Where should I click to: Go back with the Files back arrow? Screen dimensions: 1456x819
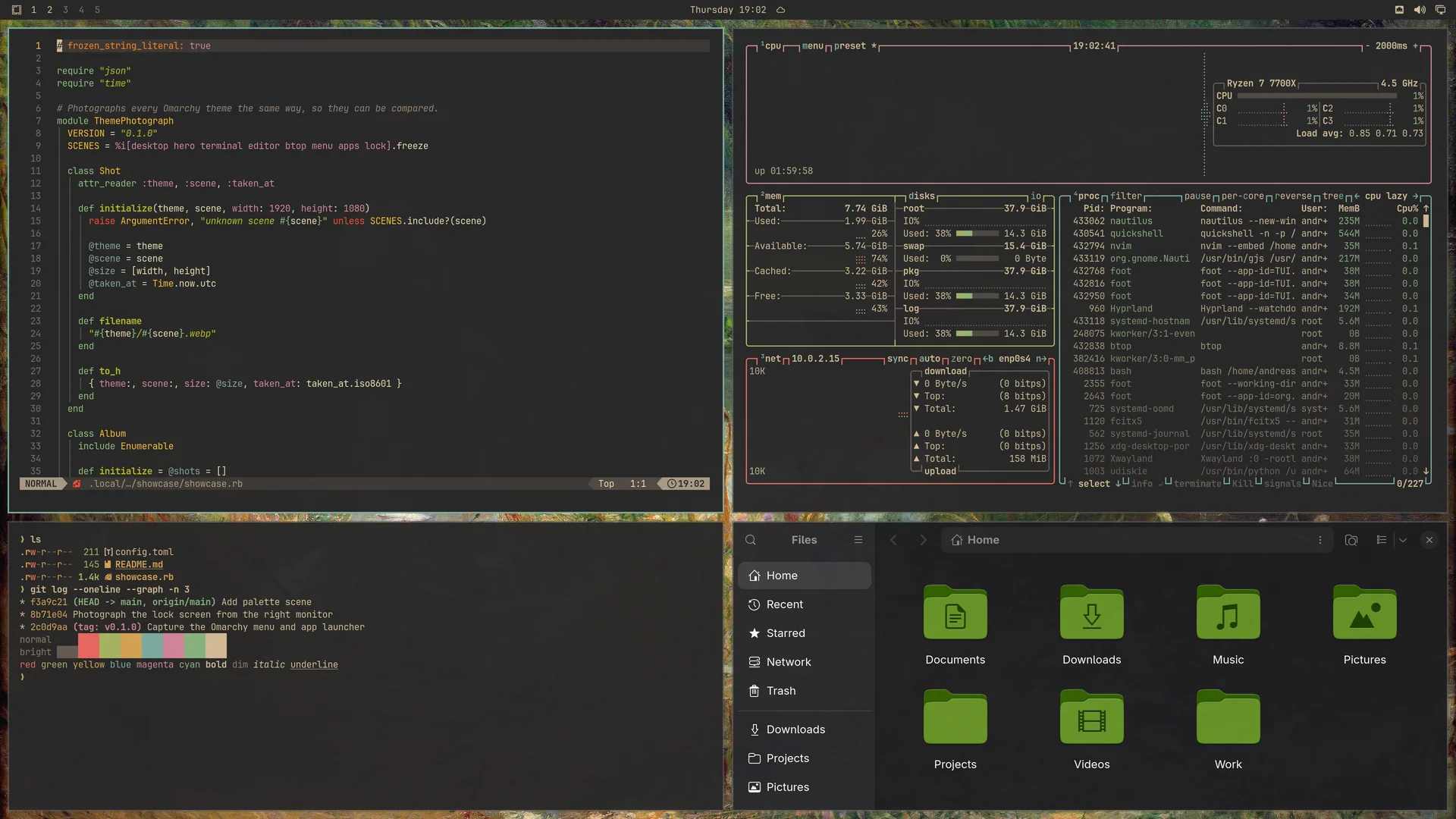point(893,540)
